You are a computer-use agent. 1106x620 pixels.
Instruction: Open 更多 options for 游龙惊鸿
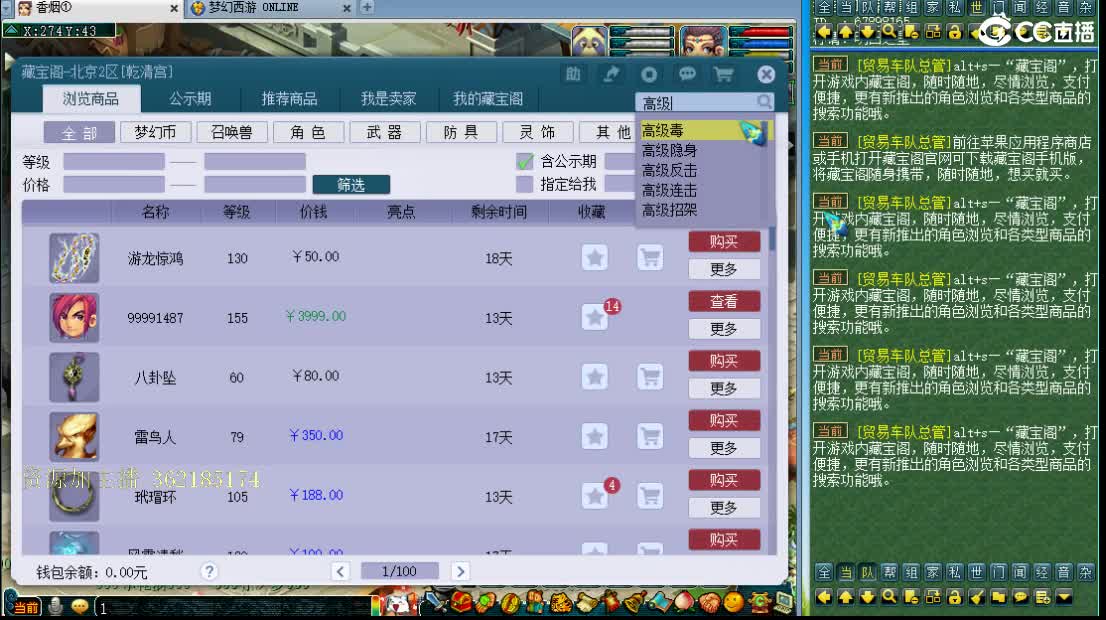click(x=724, y=269)
